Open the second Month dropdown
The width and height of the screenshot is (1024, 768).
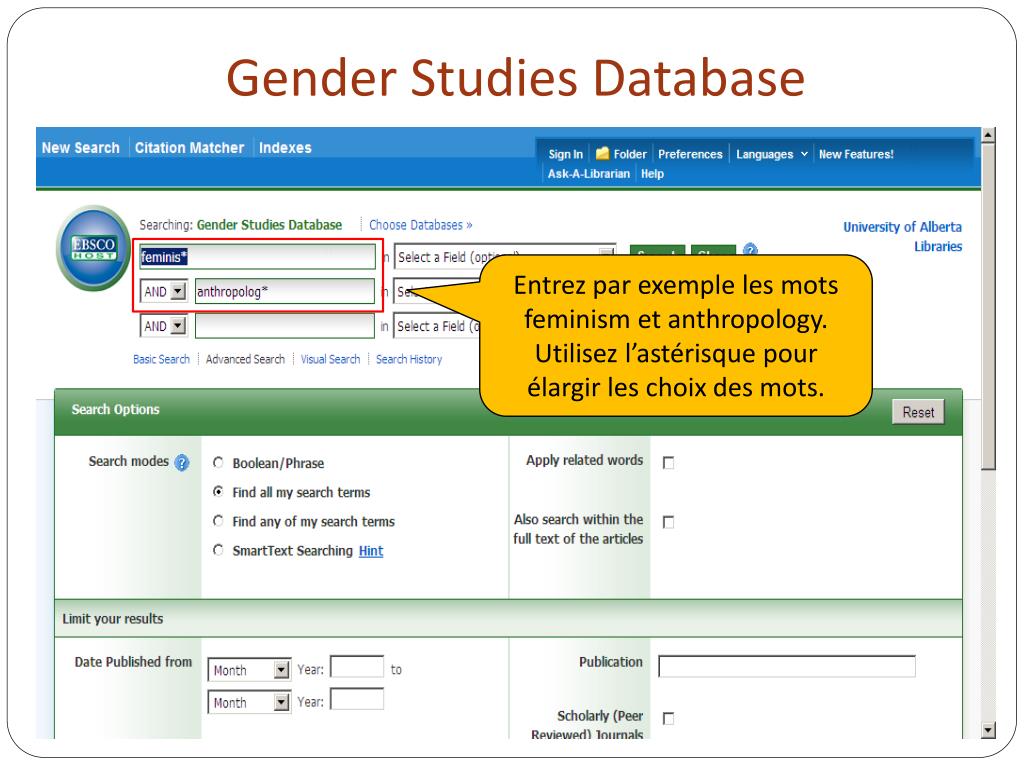click(x=249, y=703)
